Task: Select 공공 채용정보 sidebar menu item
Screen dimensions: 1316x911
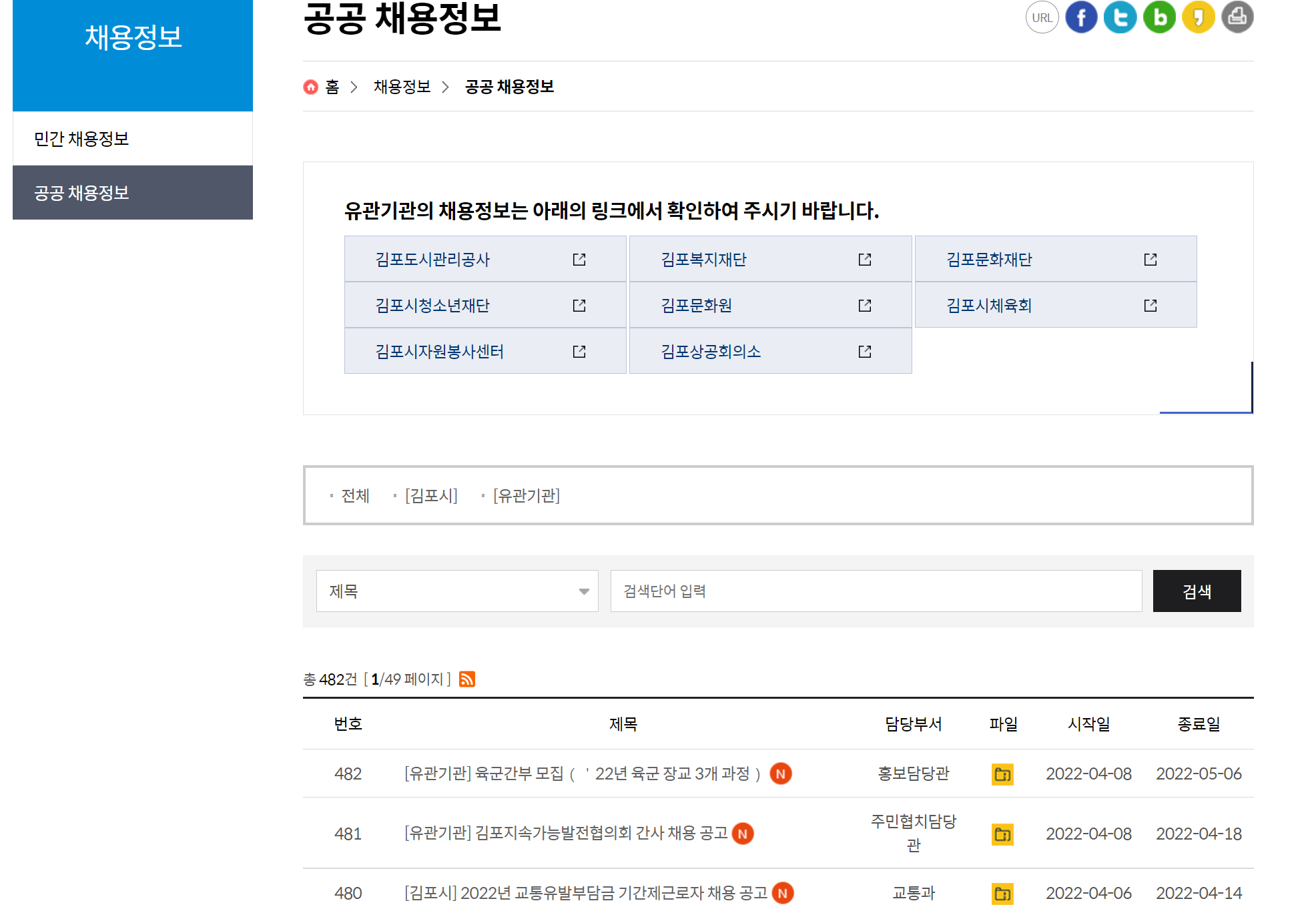Action: pyautogui.click(x=81, y=193)
